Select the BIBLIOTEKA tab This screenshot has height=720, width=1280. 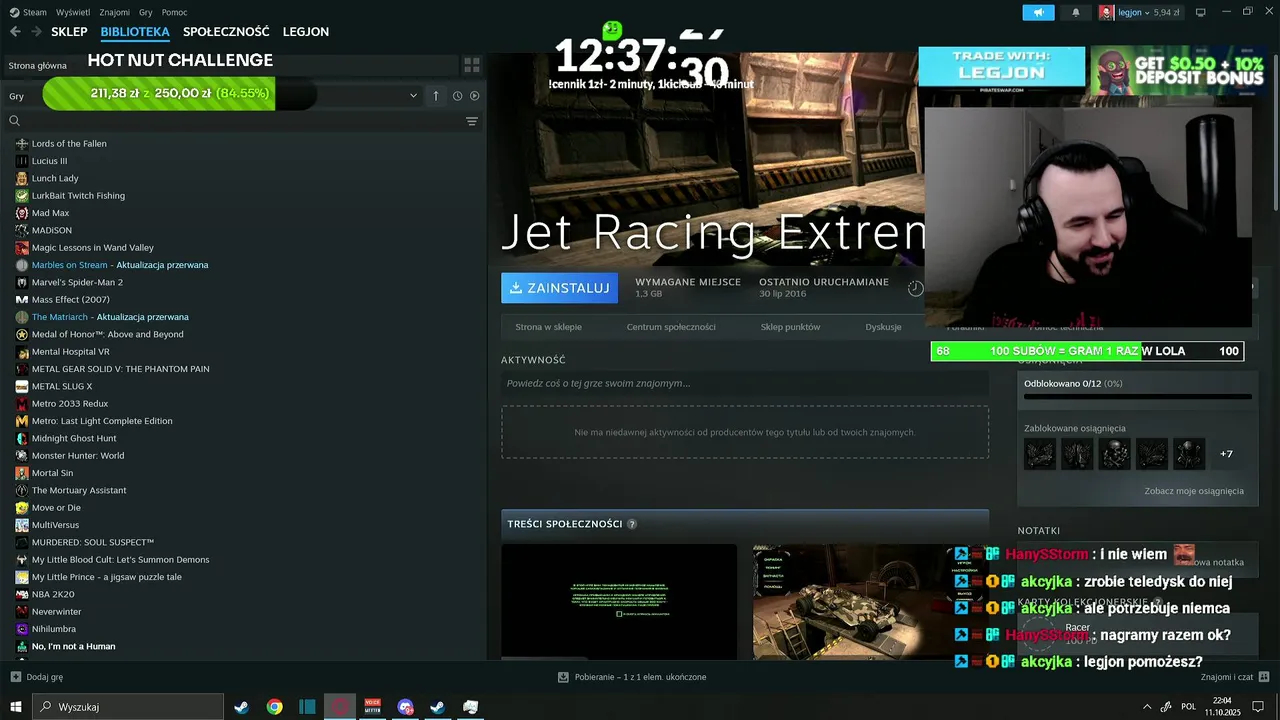tap(135, 32)
